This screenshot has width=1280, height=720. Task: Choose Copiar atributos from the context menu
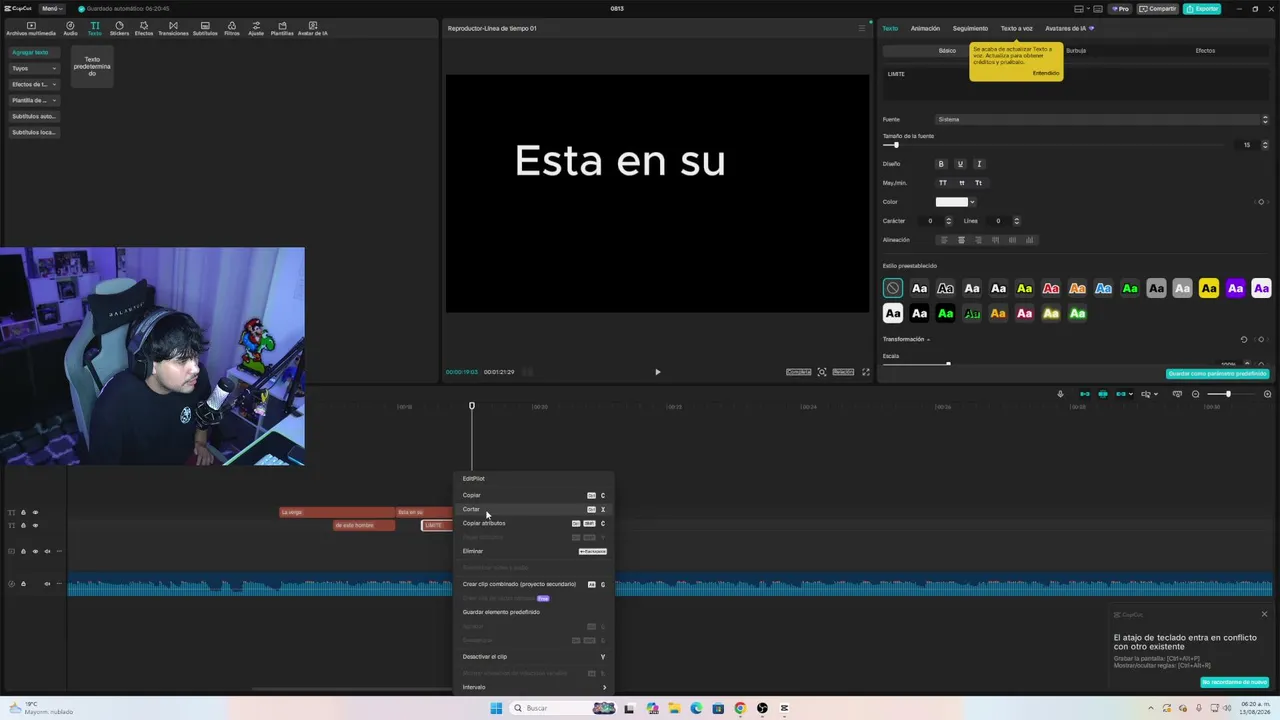pyautogui.click(x=534, y=523)
